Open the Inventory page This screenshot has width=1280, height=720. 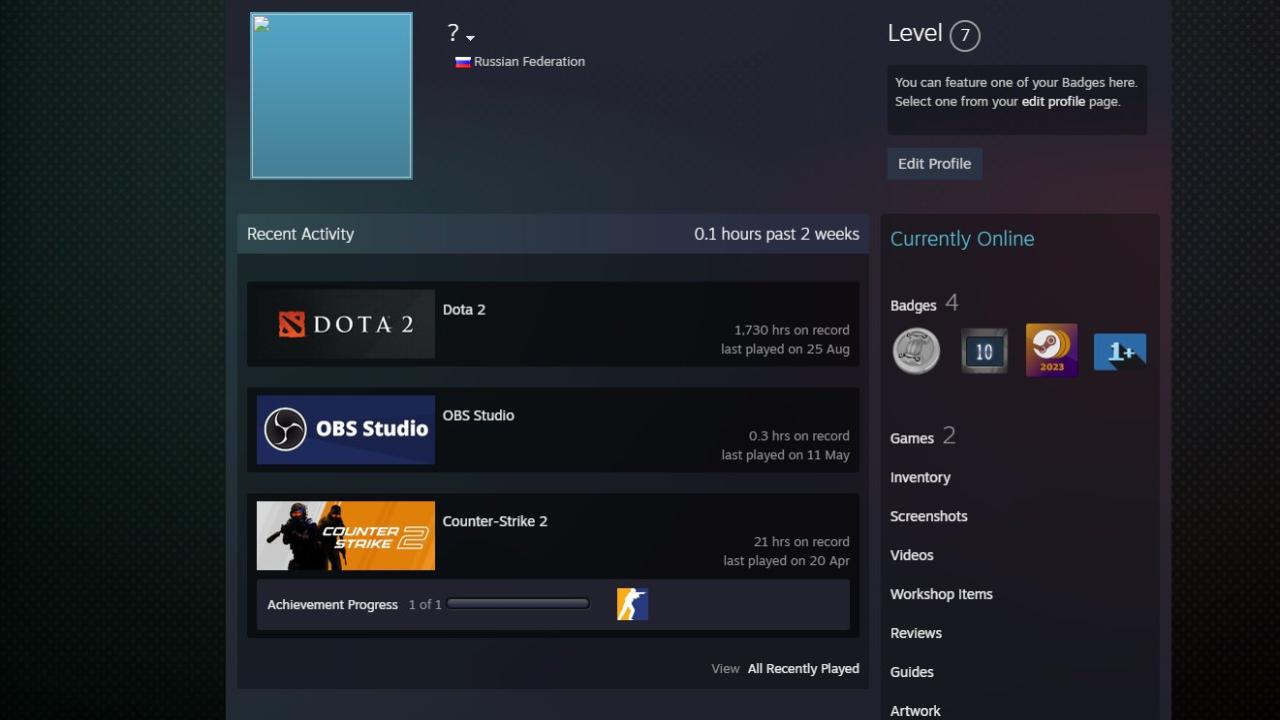click(920, 478)
